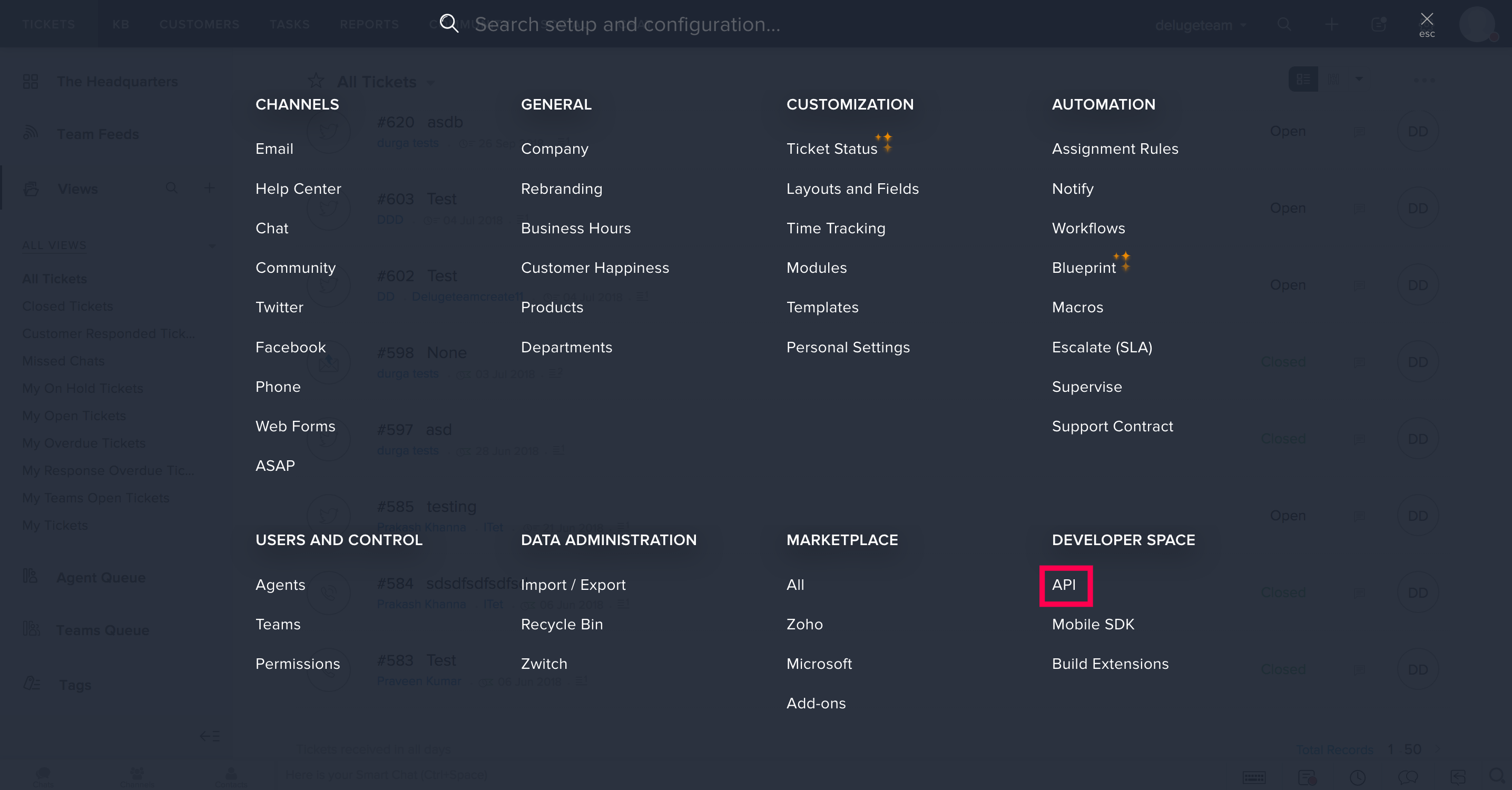Open Build Extensions page
This screenshot has width=1512, height=790.
click(x=1110, y=664)
